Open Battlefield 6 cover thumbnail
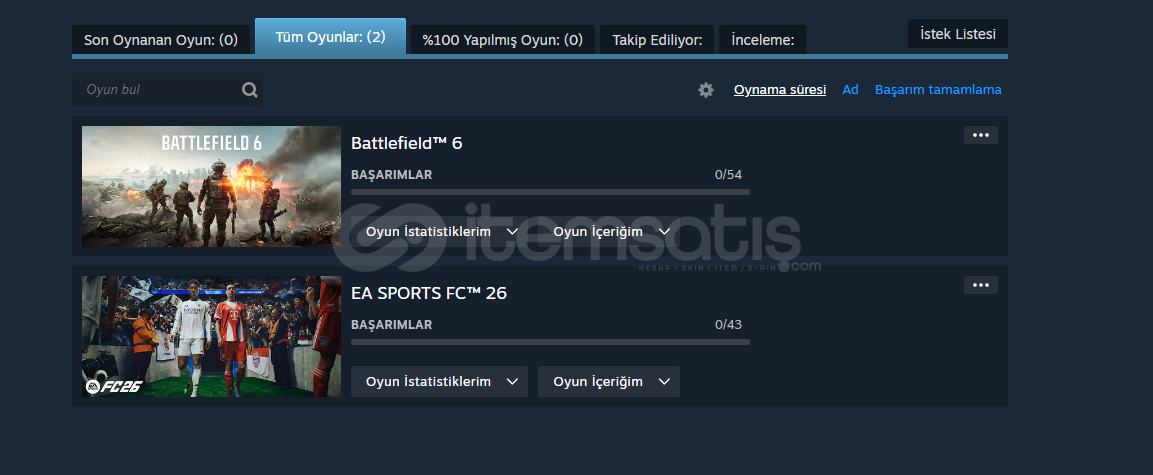1153x475 pixels. [x=211, y=187]
